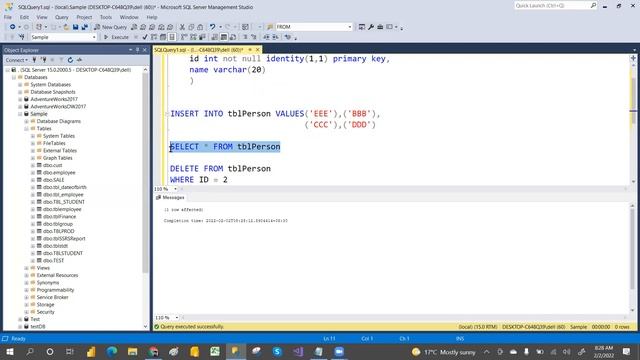Click the Toolbox icon in toolbar
The image size is (640, 360).
pos(380,27)
